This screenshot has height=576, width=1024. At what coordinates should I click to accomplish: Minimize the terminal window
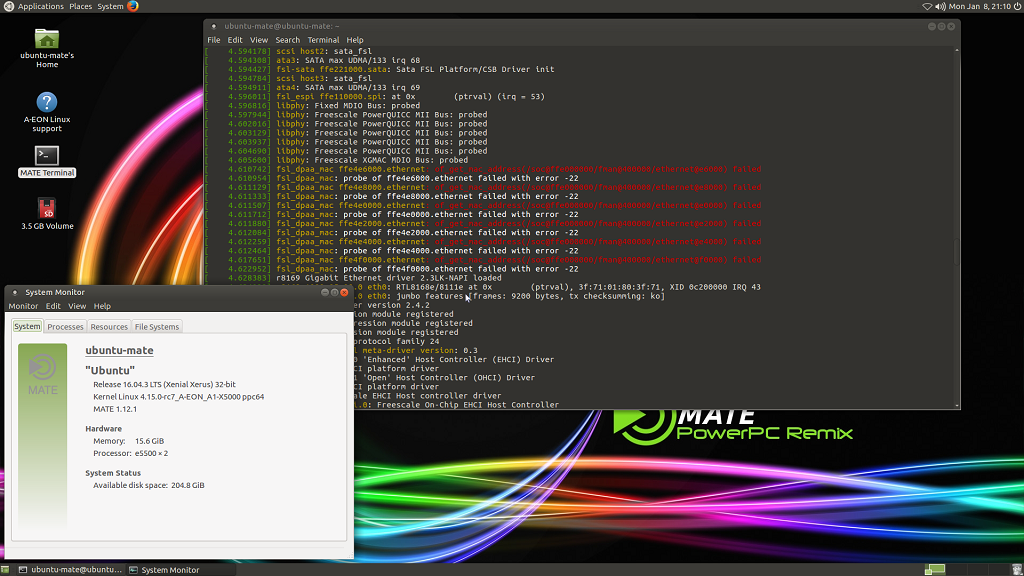point(932,26)
